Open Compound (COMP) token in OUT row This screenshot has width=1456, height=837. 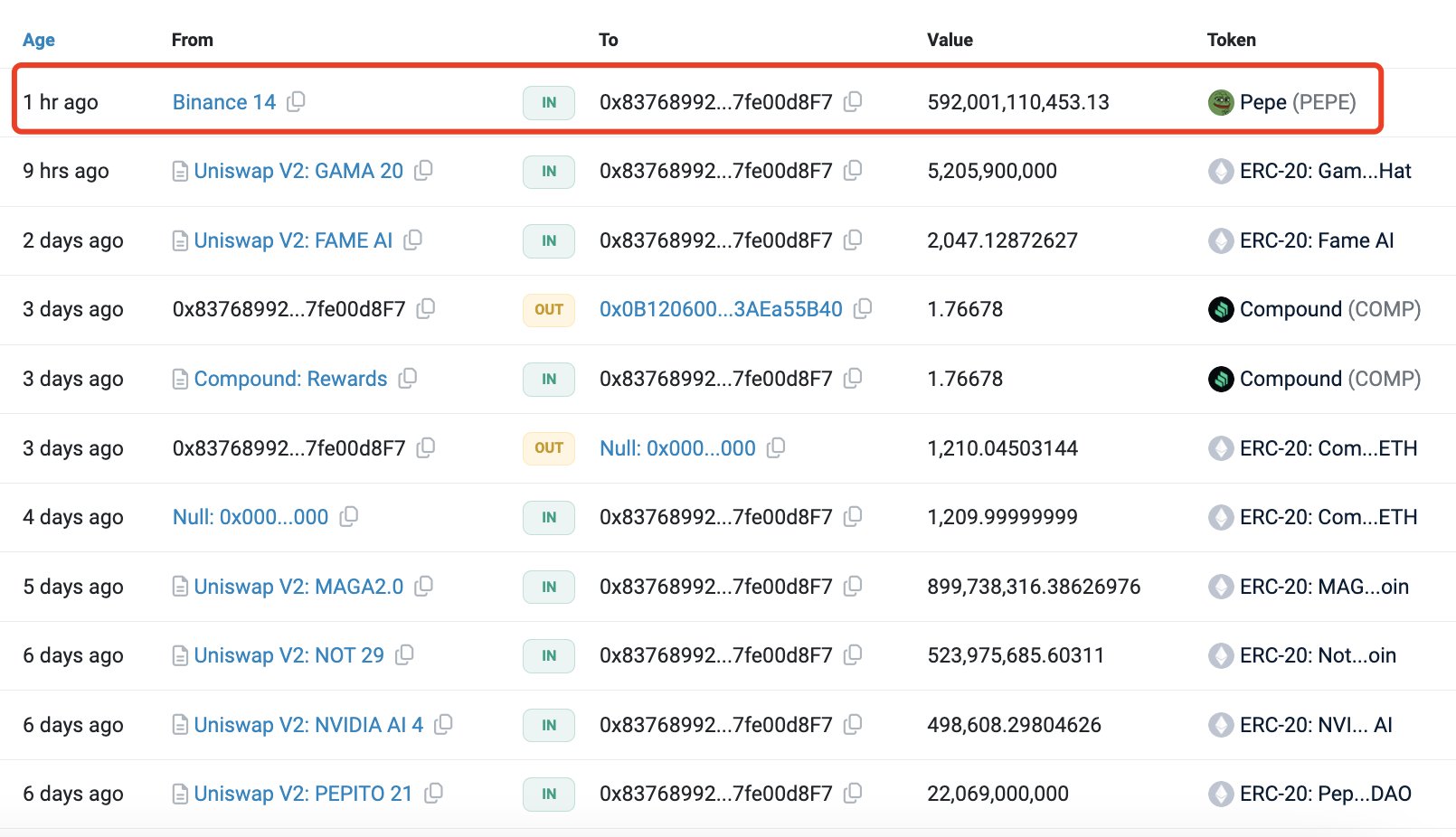[x=1330, y=309]
